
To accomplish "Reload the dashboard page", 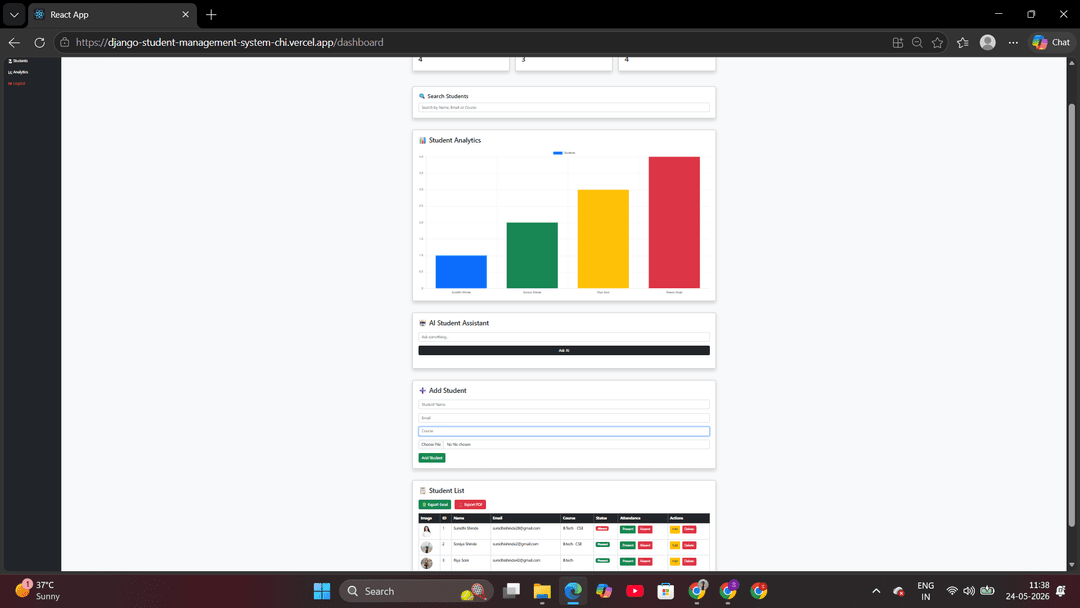I will point(39,42).
